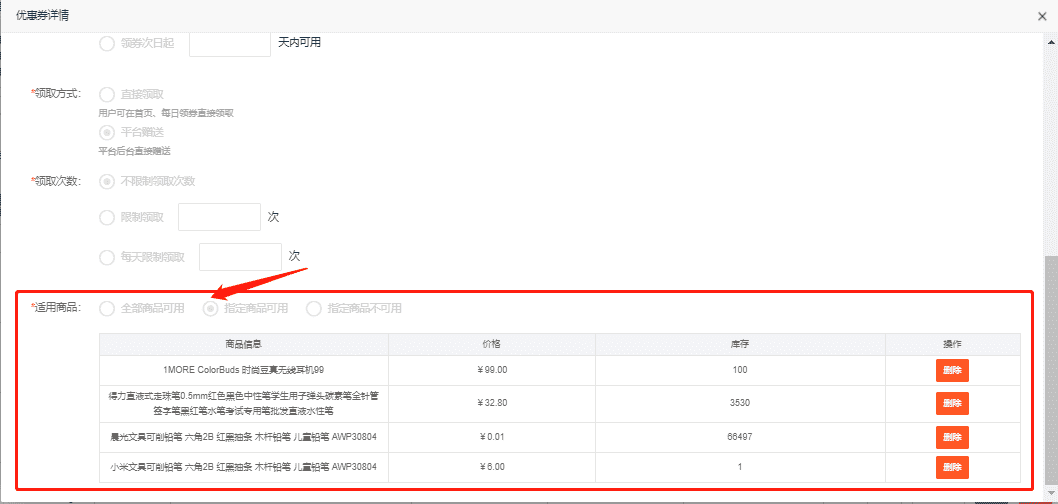
Task: Select the 指定商品可用 radio button
Action: click(211, 308)
